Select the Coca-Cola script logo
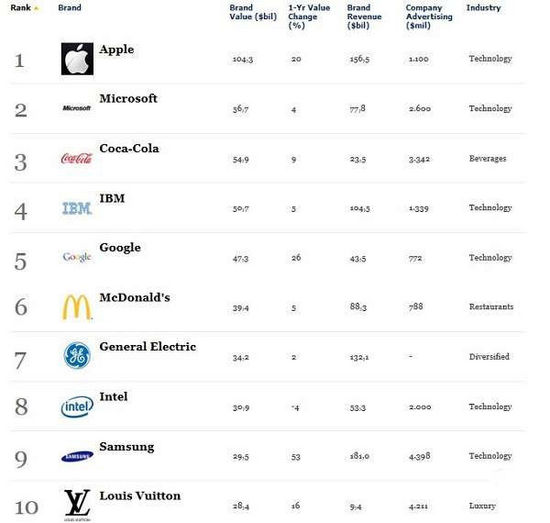Screen dimensions: 550x523 coord(76,158)
